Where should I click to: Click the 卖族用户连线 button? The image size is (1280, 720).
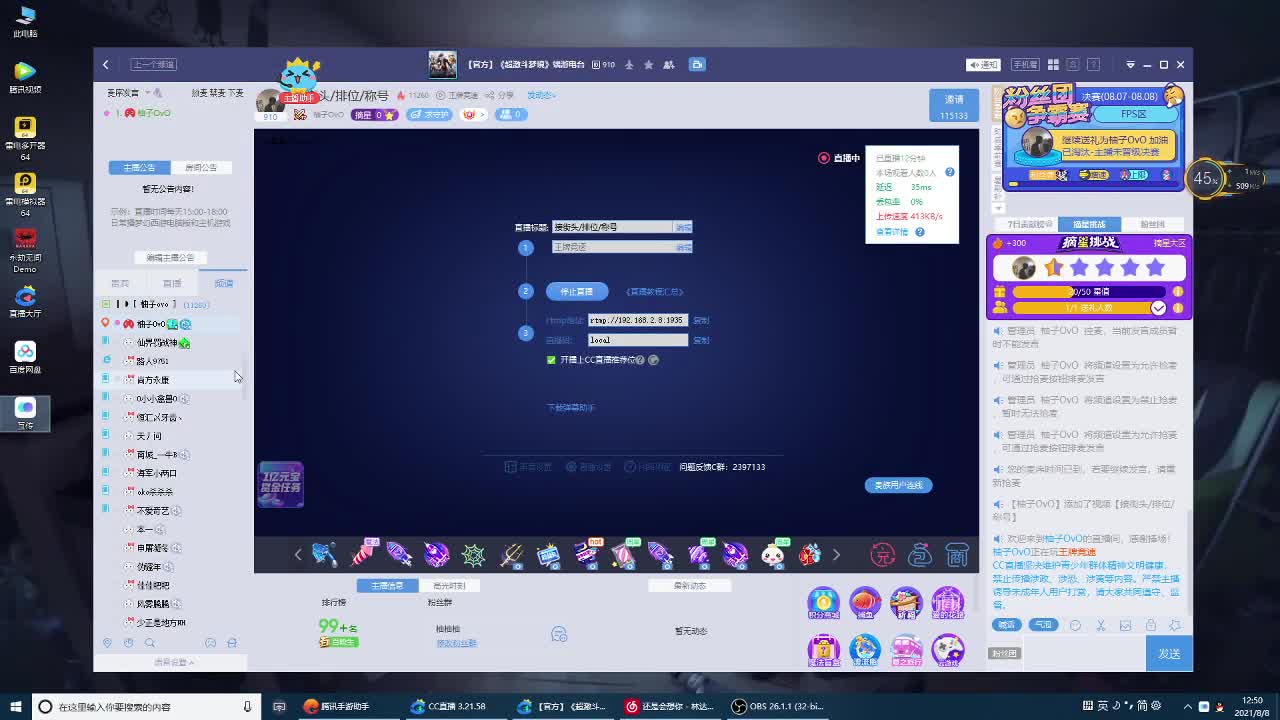click(x=898, y=485)
